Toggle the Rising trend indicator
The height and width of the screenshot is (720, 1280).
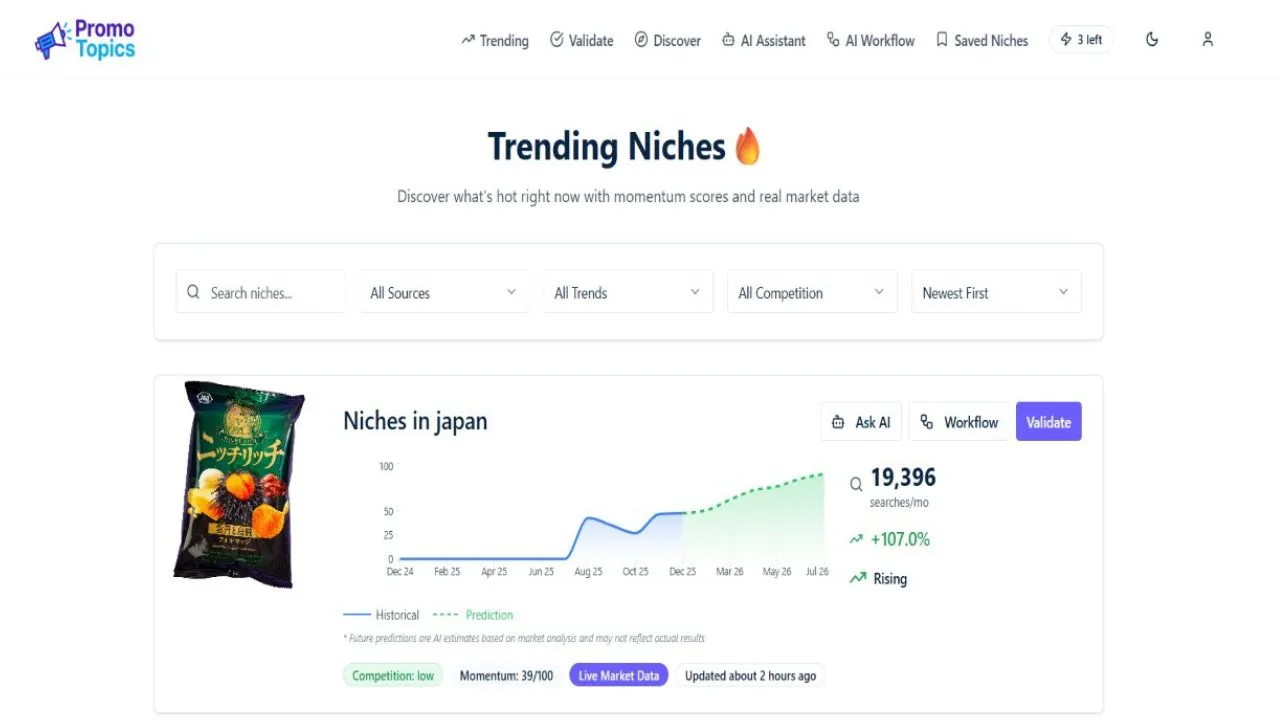point(878,578)
